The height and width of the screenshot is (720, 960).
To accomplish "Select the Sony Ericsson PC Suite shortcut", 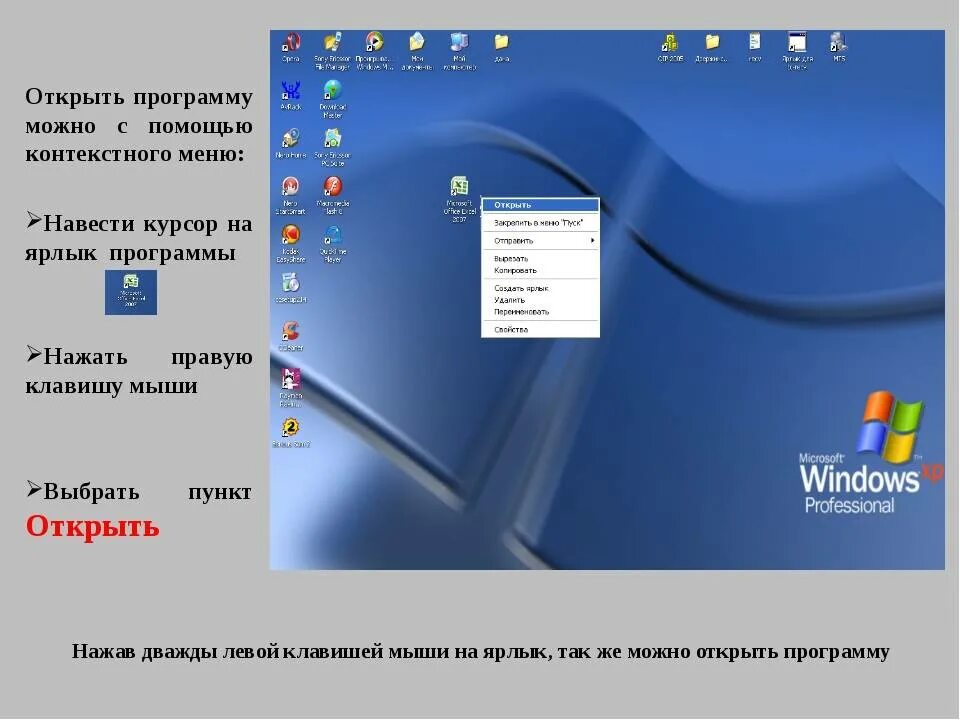I will [332, 148].
